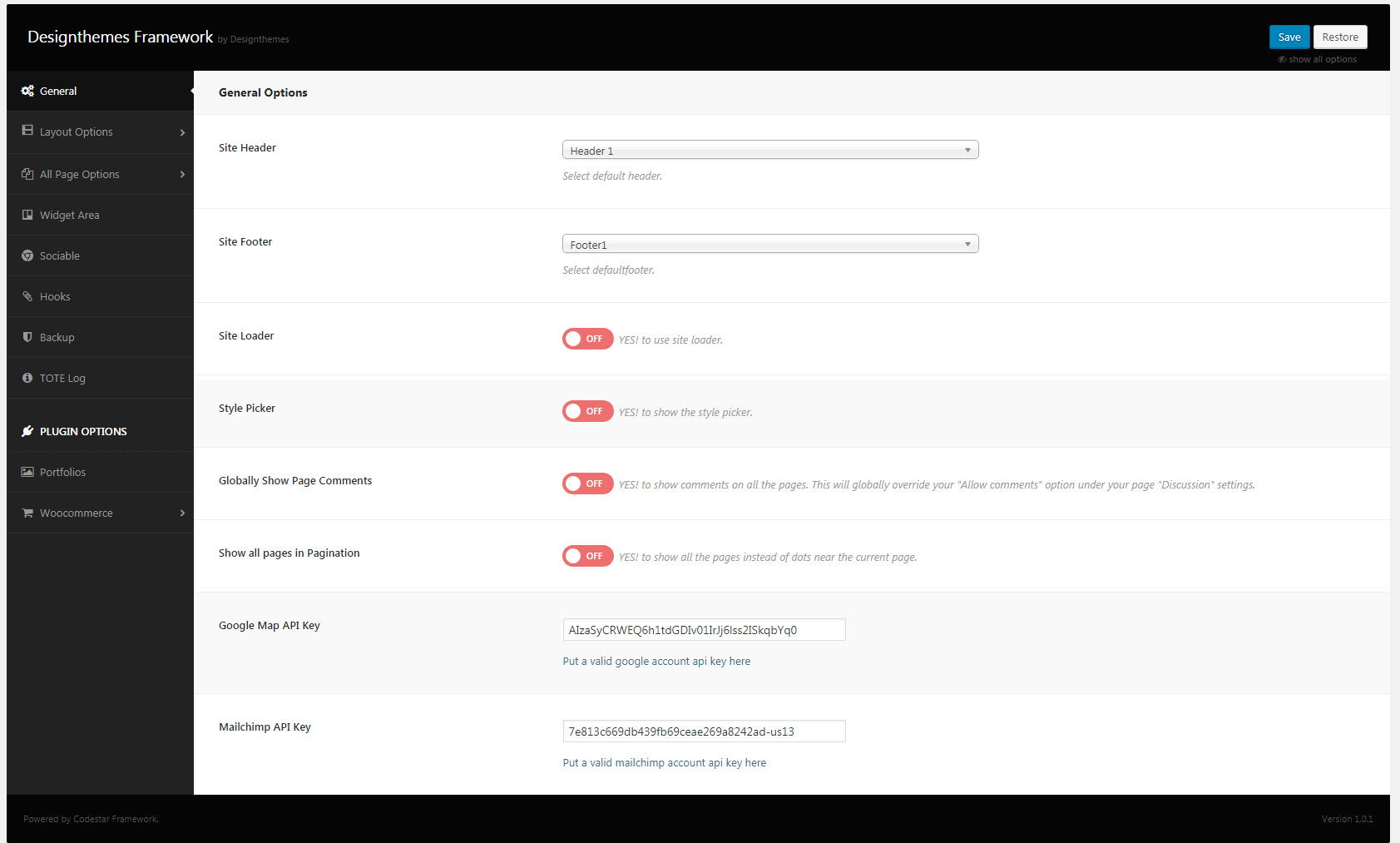Click the 'Select defaultfooter.' hint text

point(608,270)
